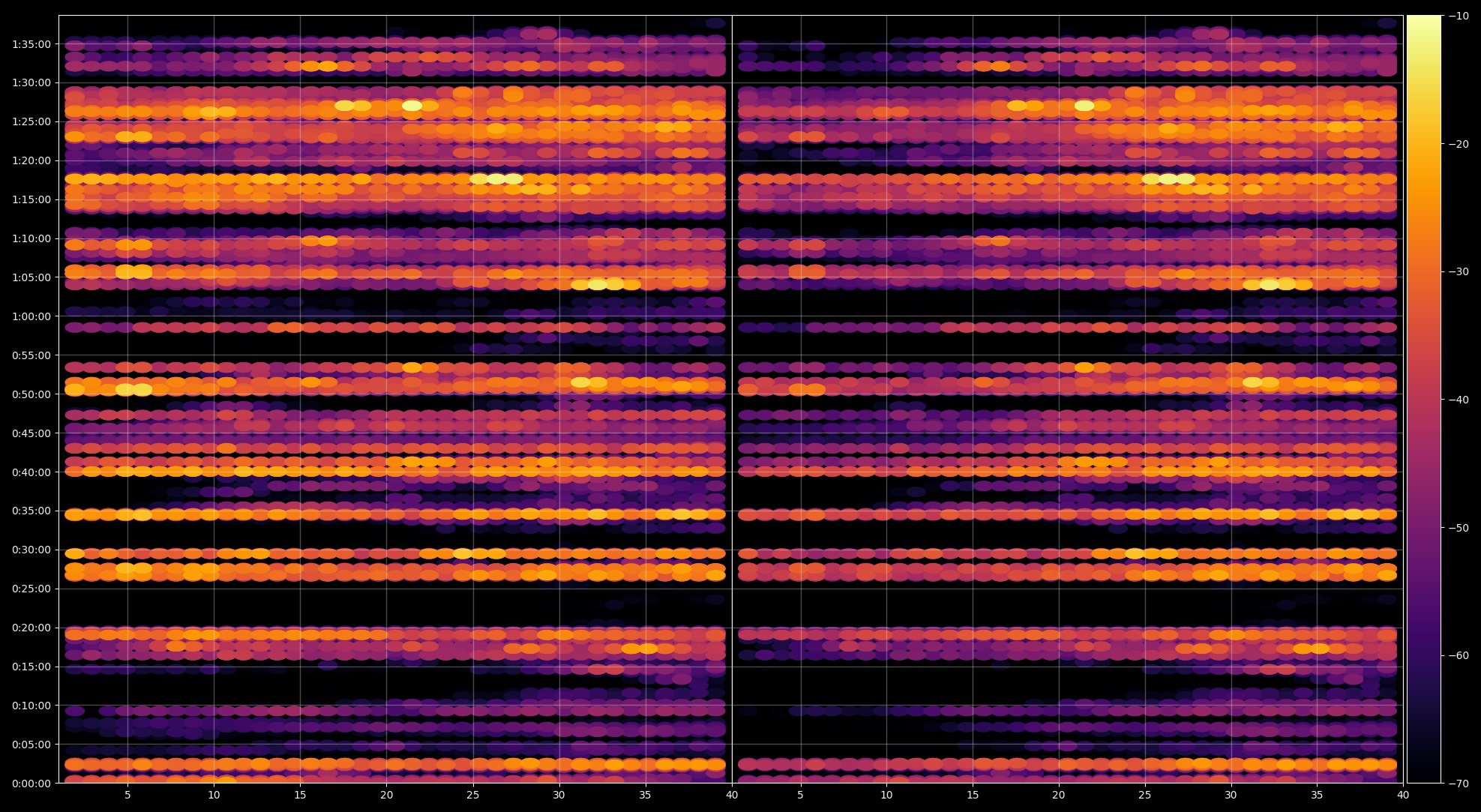Click the 40 label between both panels

[732, 796]
